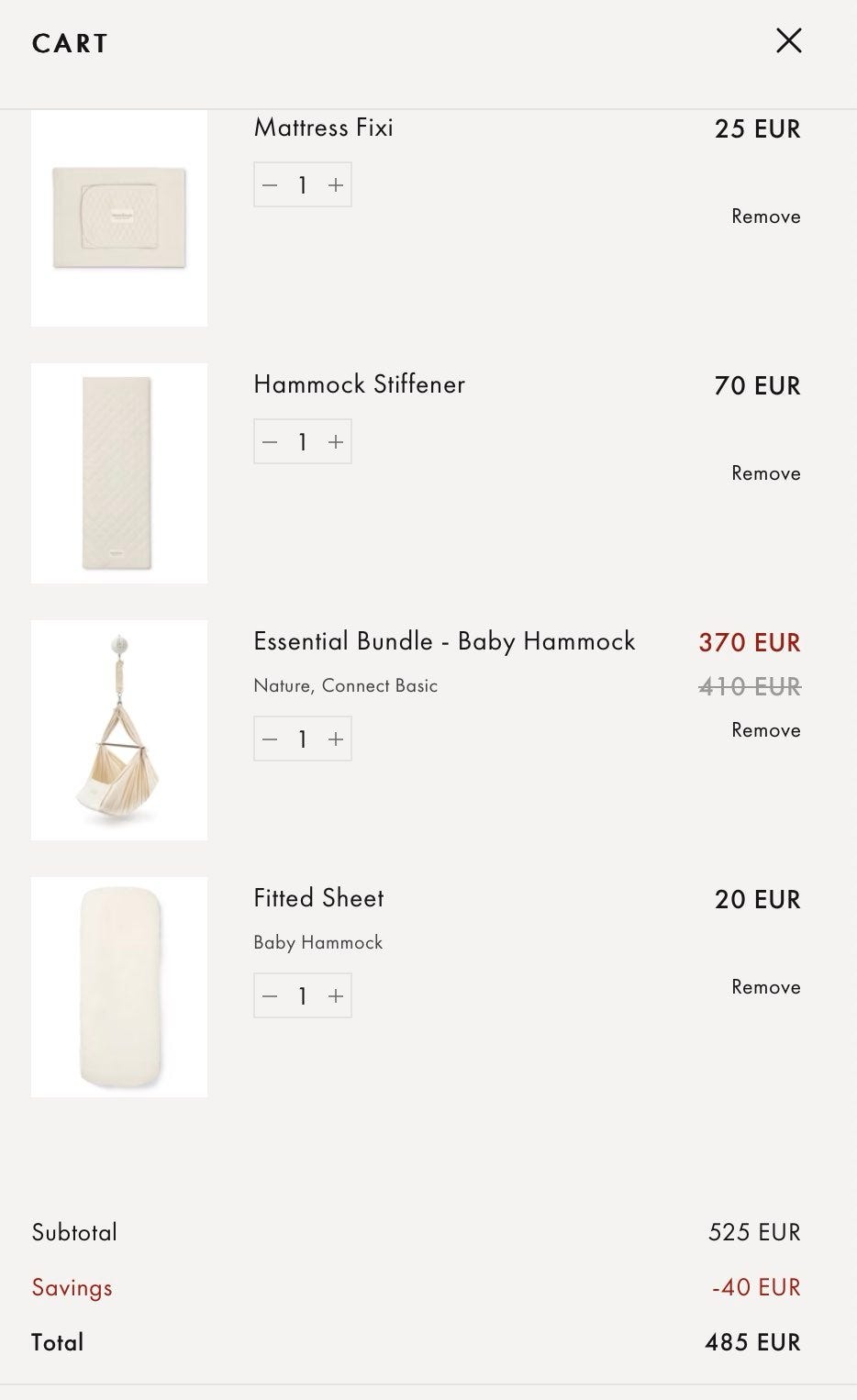Remove Hammock Stiffener from cart
The height and width of the screenshot is (1400, 857).
point(765,473)
